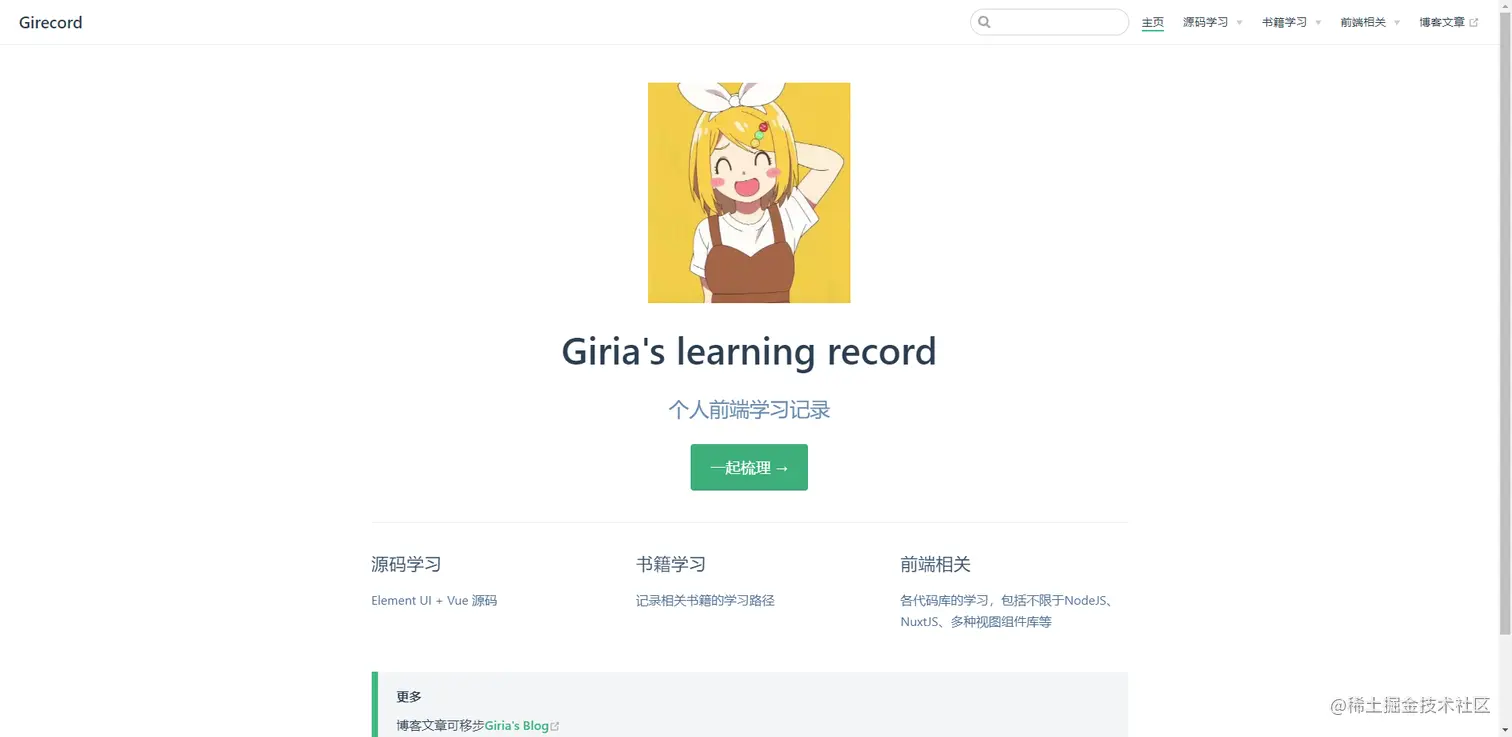Click the 各代码库的学习 description text
Screen dimensions: 1512x737
(1007, 611)
